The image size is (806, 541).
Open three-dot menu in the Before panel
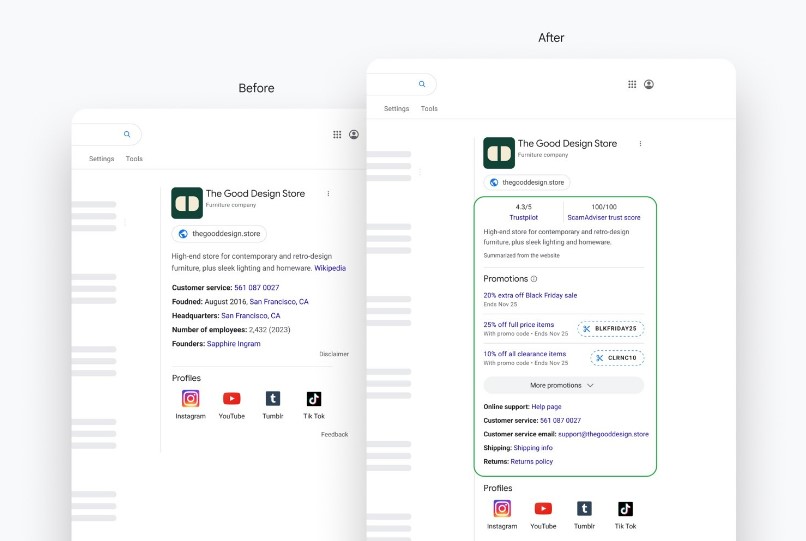pyautogui.click(x=328, y=194)
